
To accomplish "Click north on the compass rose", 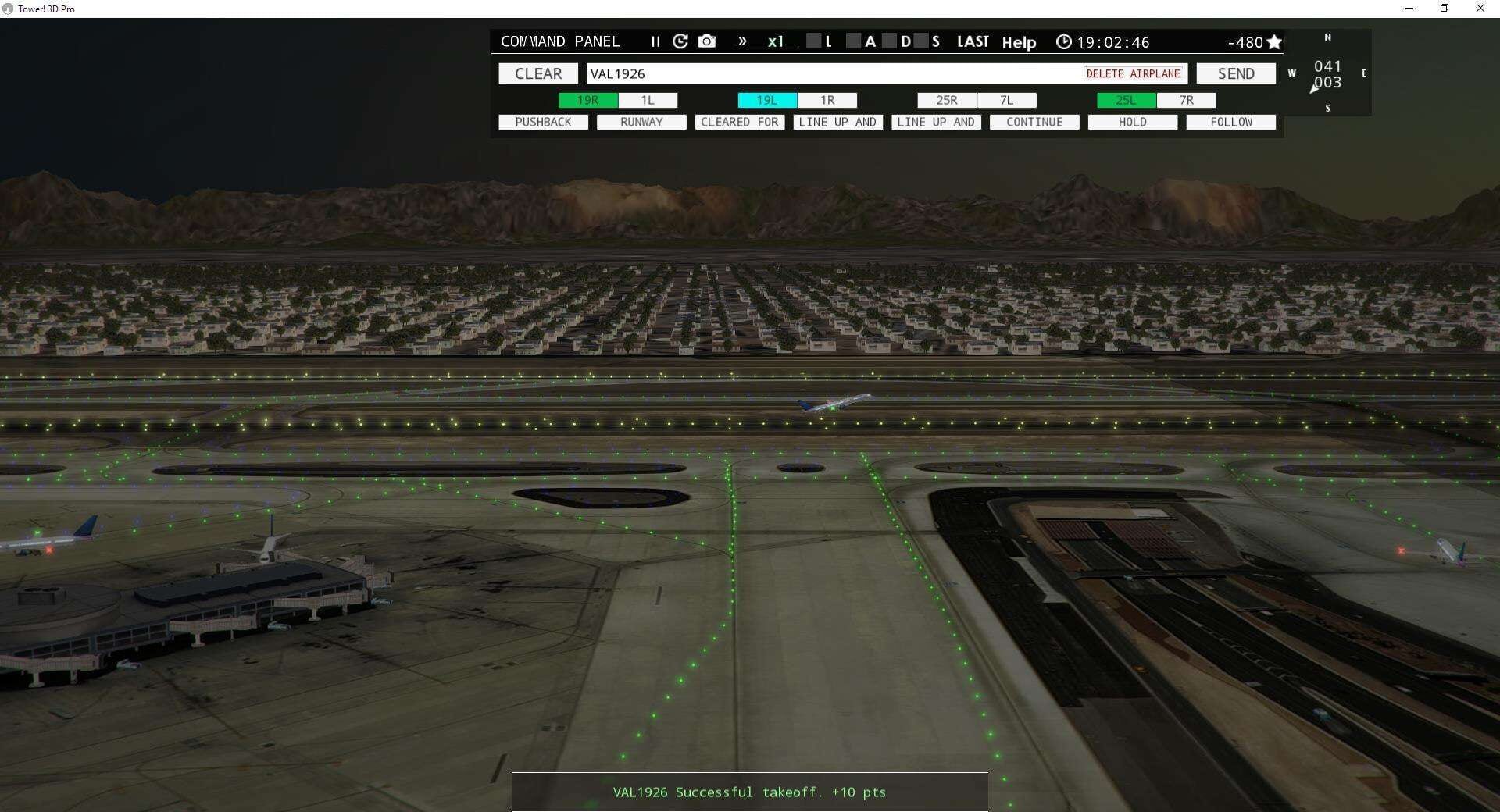I will pos(1327,37).
